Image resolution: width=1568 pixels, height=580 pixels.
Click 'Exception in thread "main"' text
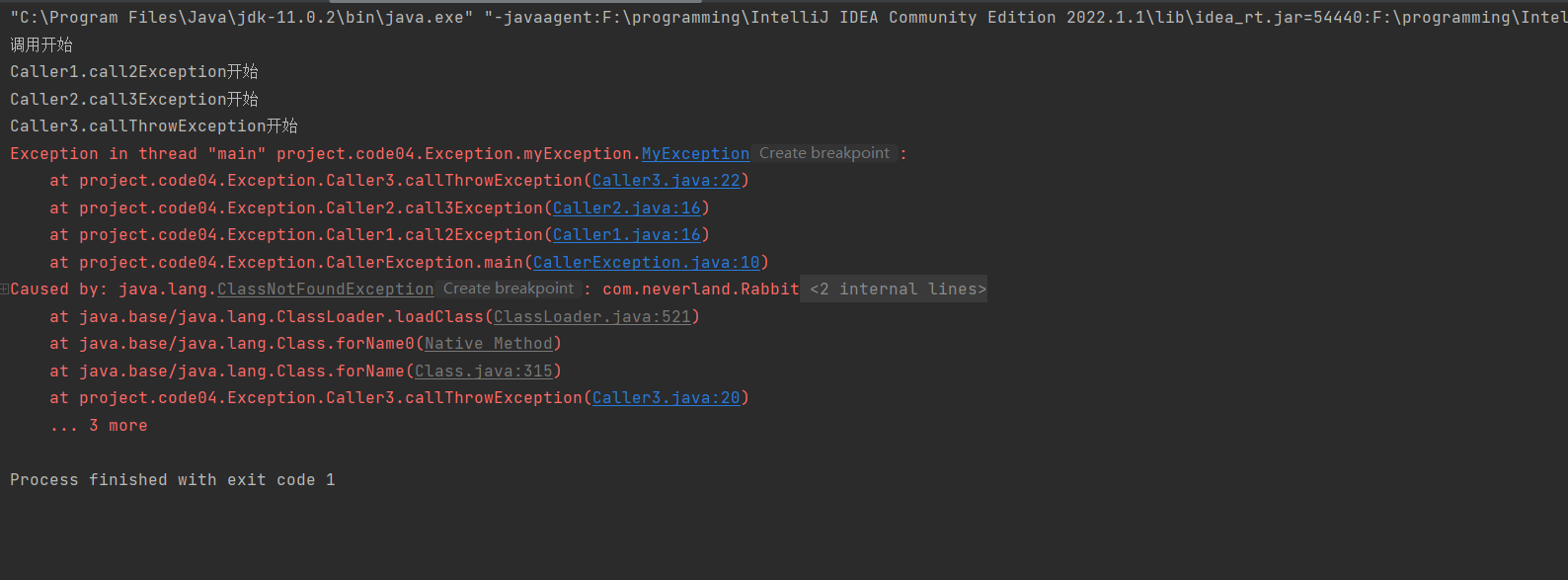pos(138,154)
